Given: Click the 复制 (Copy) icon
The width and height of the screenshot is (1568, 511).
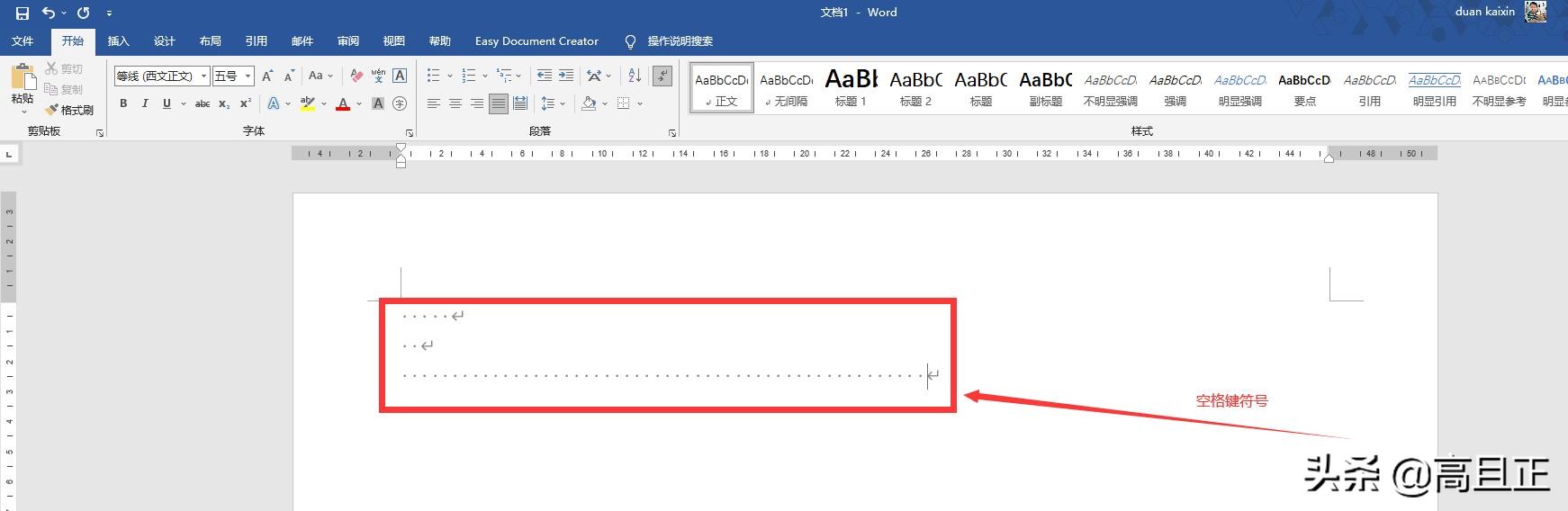Looking at the screenshot, I should pyautogui.click(x=51, y=89).
